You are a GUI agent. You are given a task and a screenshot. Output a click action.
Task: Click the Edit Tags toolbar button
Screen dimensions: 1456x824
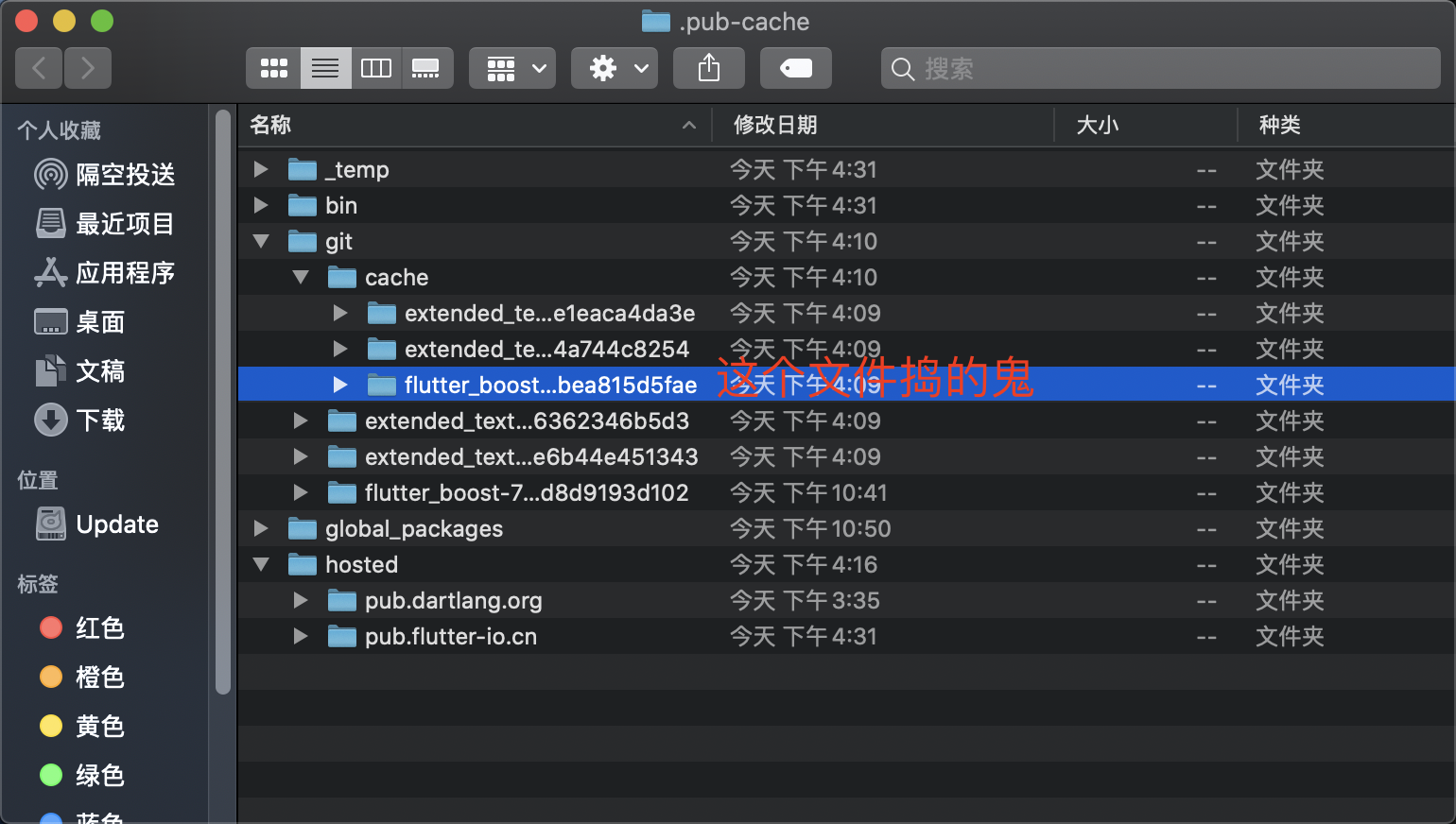point(796,68)
